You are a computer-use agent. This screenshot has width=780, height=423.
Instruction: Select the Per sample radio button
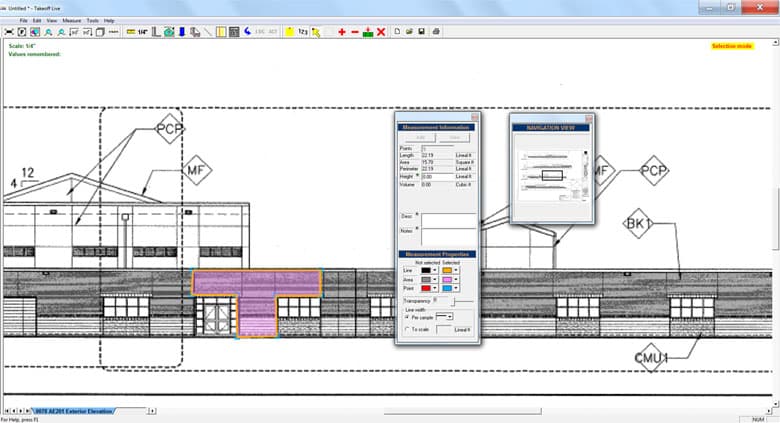[x=404, y=317]
